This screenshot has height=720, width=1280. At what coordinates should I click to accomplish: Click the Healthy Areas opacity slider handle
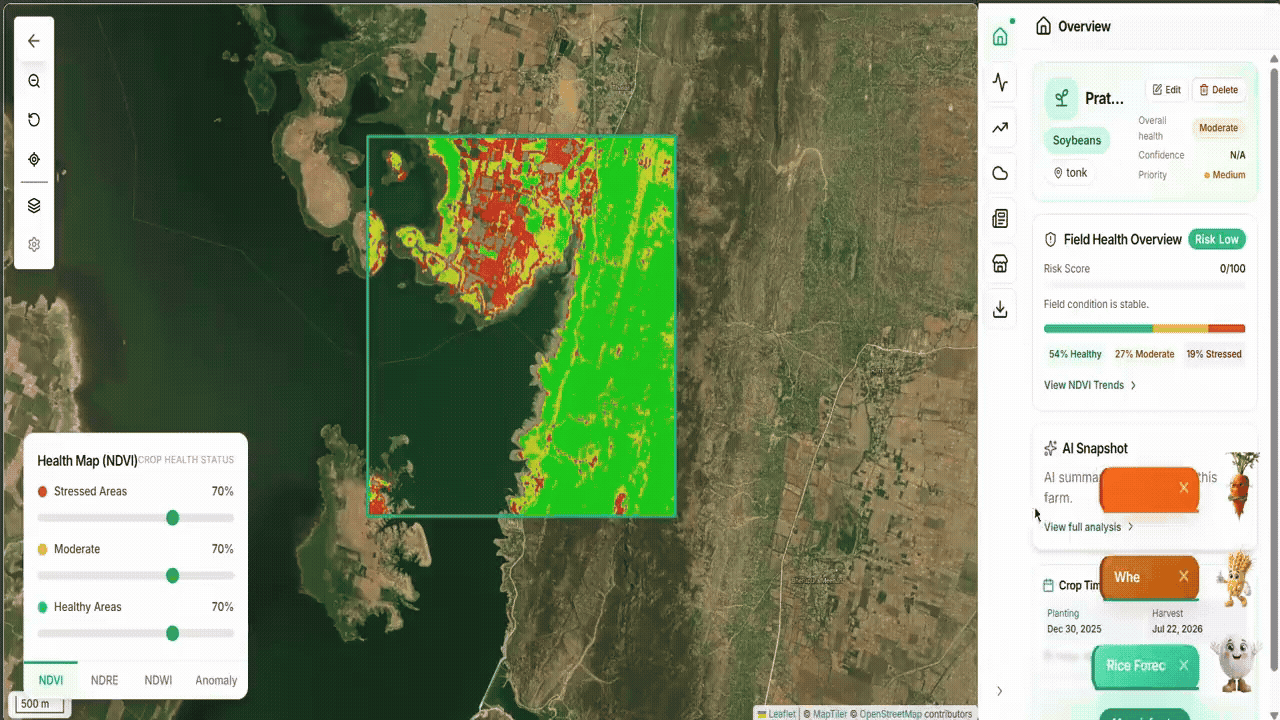click(x=172, y=633)
